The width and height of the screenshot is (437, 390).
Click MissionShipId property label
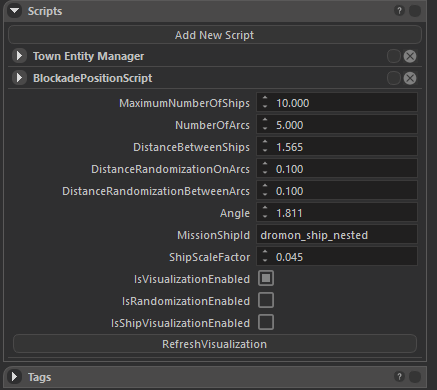[213, 235]
